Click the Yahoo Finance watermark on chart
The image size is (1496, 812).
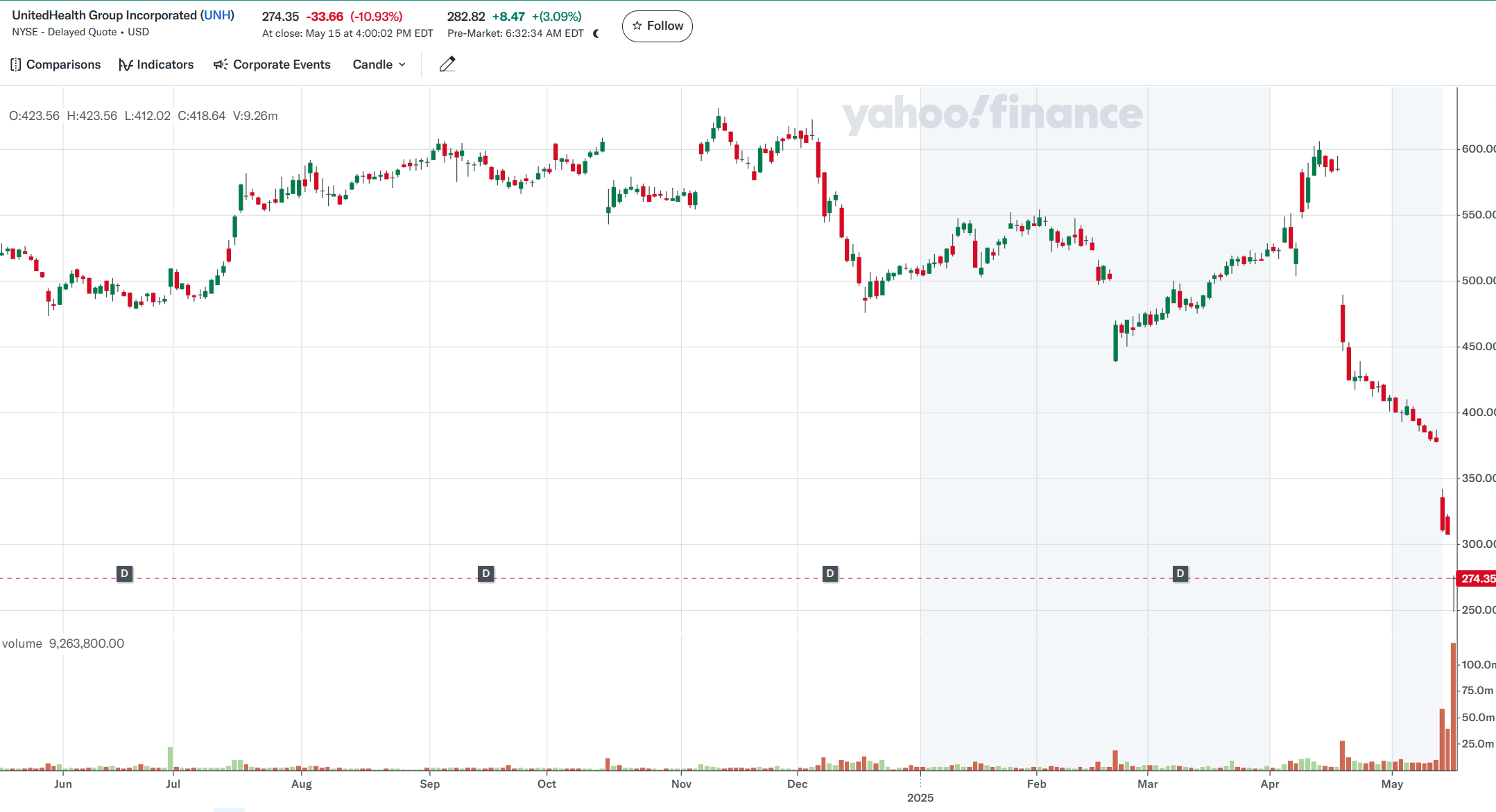pos(992,114)
